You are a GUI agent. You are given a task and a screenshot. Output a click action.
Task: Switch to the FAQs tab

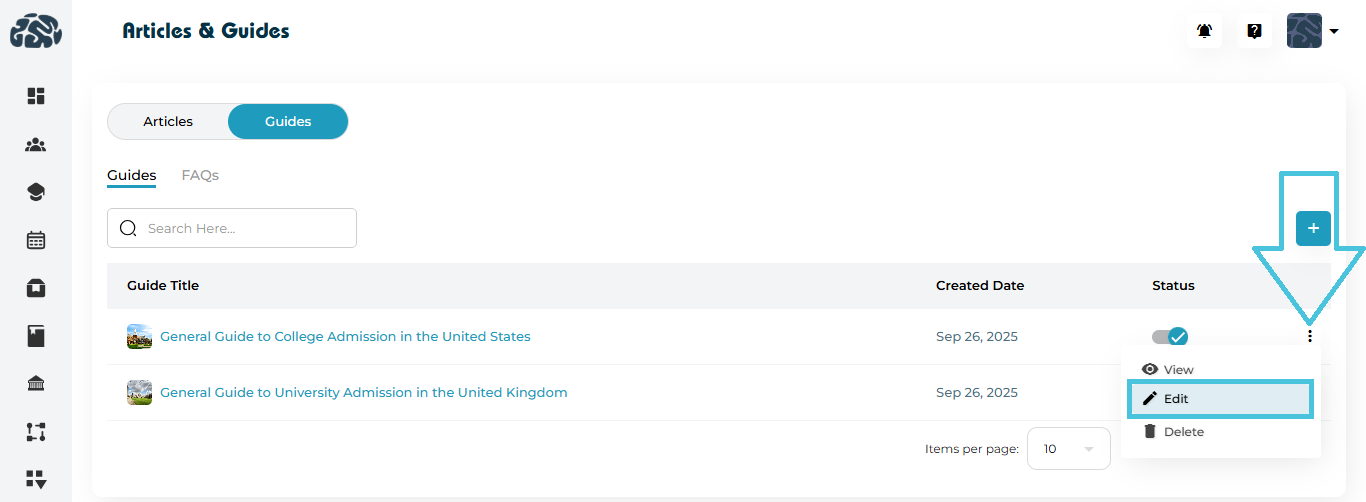[x=200, y=175]
